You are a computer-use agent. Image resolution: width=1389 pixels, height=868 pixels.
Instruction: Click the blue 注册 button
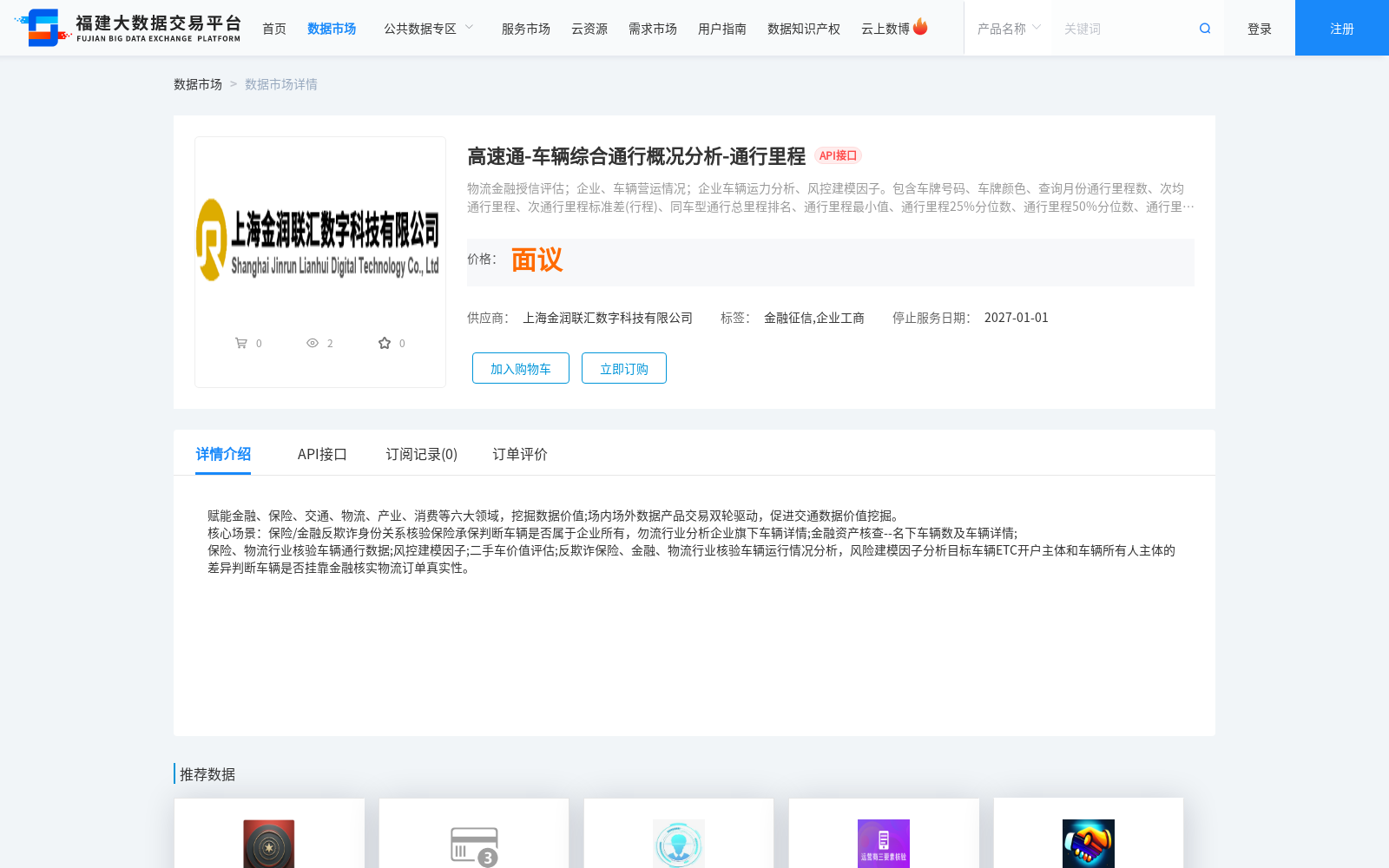pos(1342,28)
